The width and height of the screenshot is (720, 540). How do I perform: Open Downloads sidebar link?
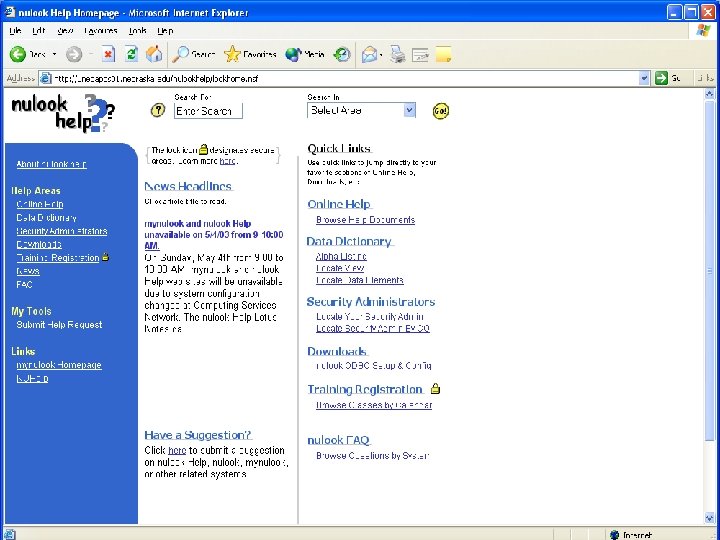39,244
